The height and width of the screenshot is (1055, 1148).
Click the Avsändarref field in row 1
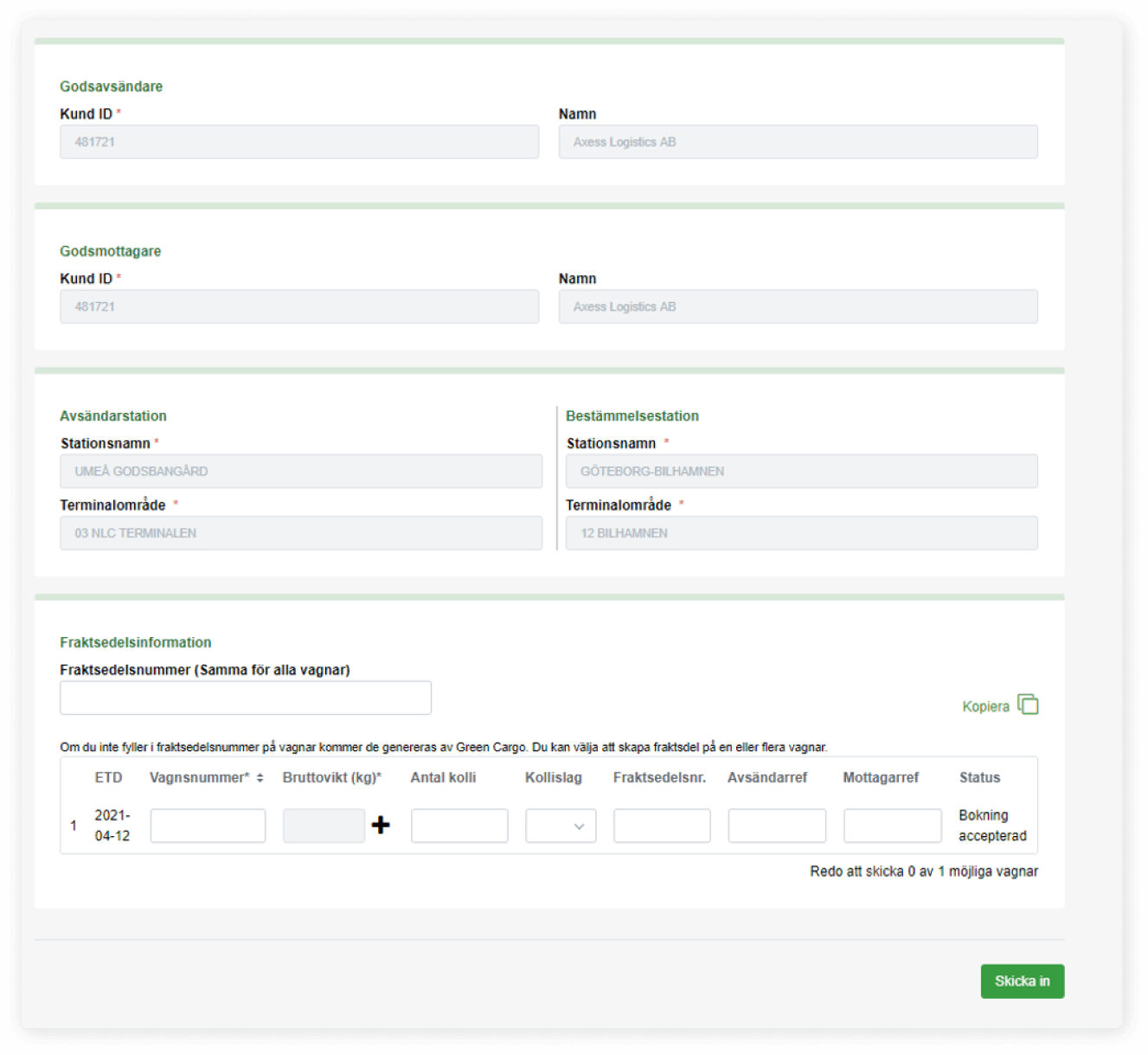pos(776,826)
